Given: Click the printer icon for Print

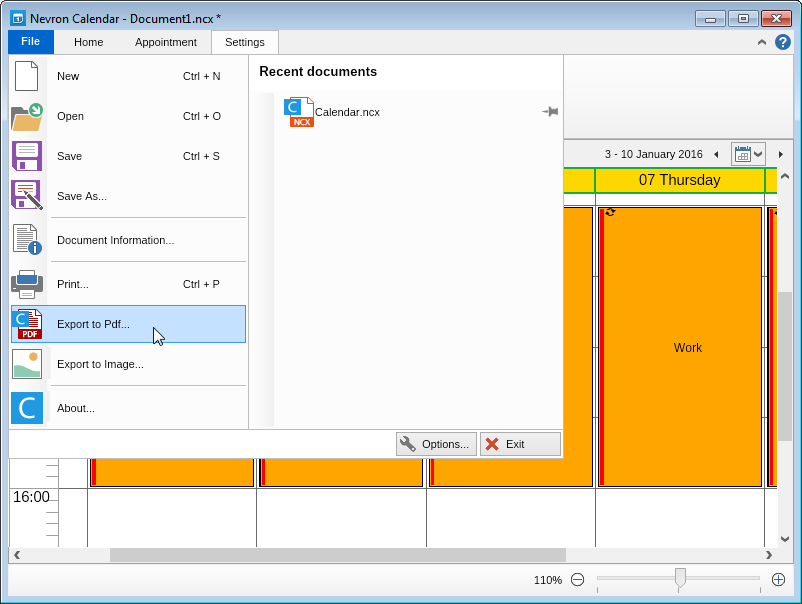Looking at the screenshot, I should pos(27,284).
